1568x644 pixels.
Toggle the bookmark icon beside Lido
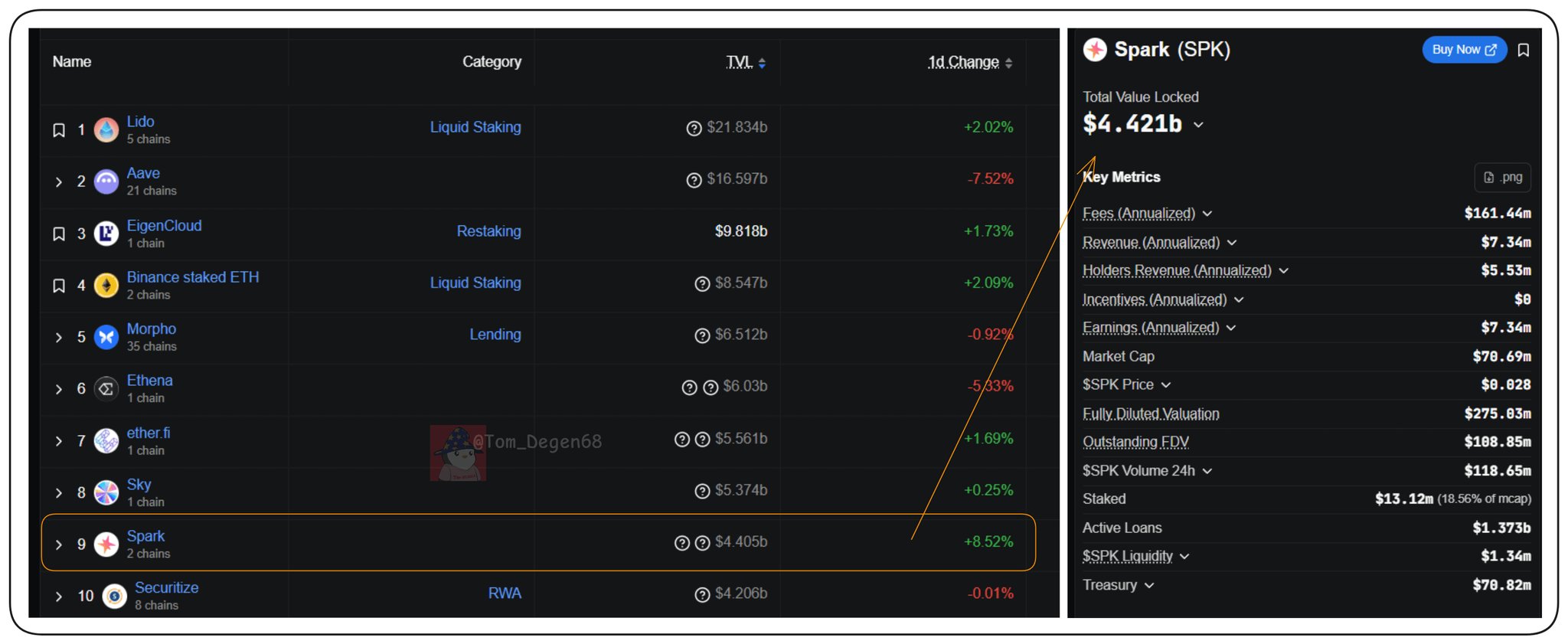[x=59, y=130]
